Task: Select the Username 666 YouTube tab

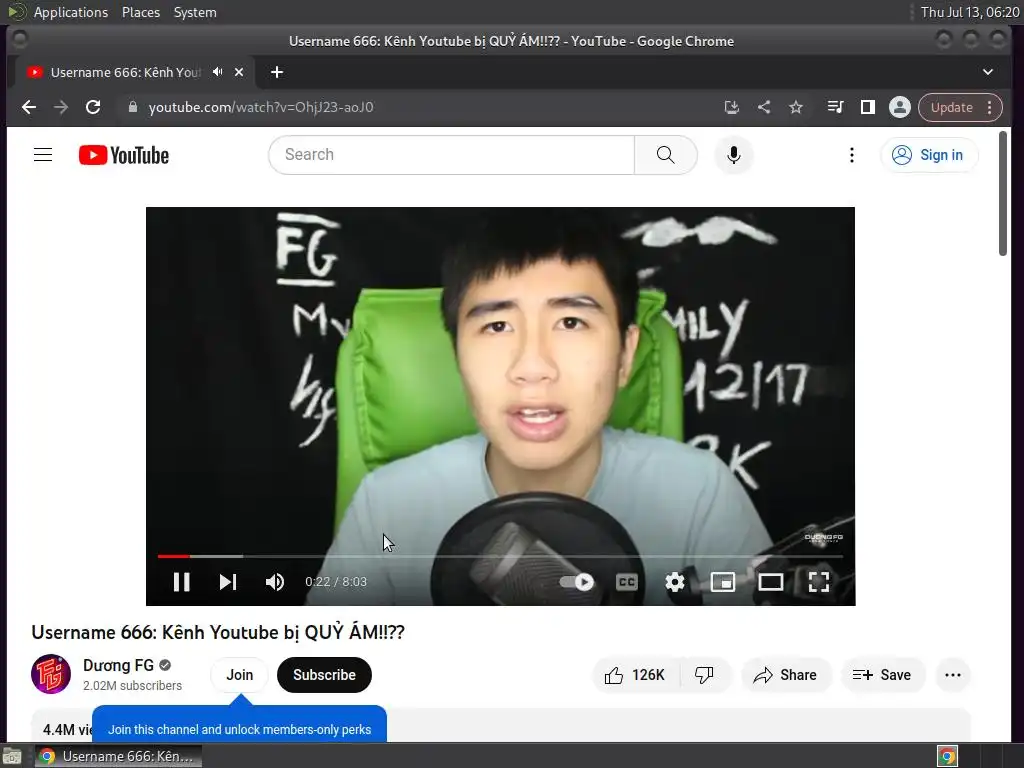Action: tap(124, 72)
